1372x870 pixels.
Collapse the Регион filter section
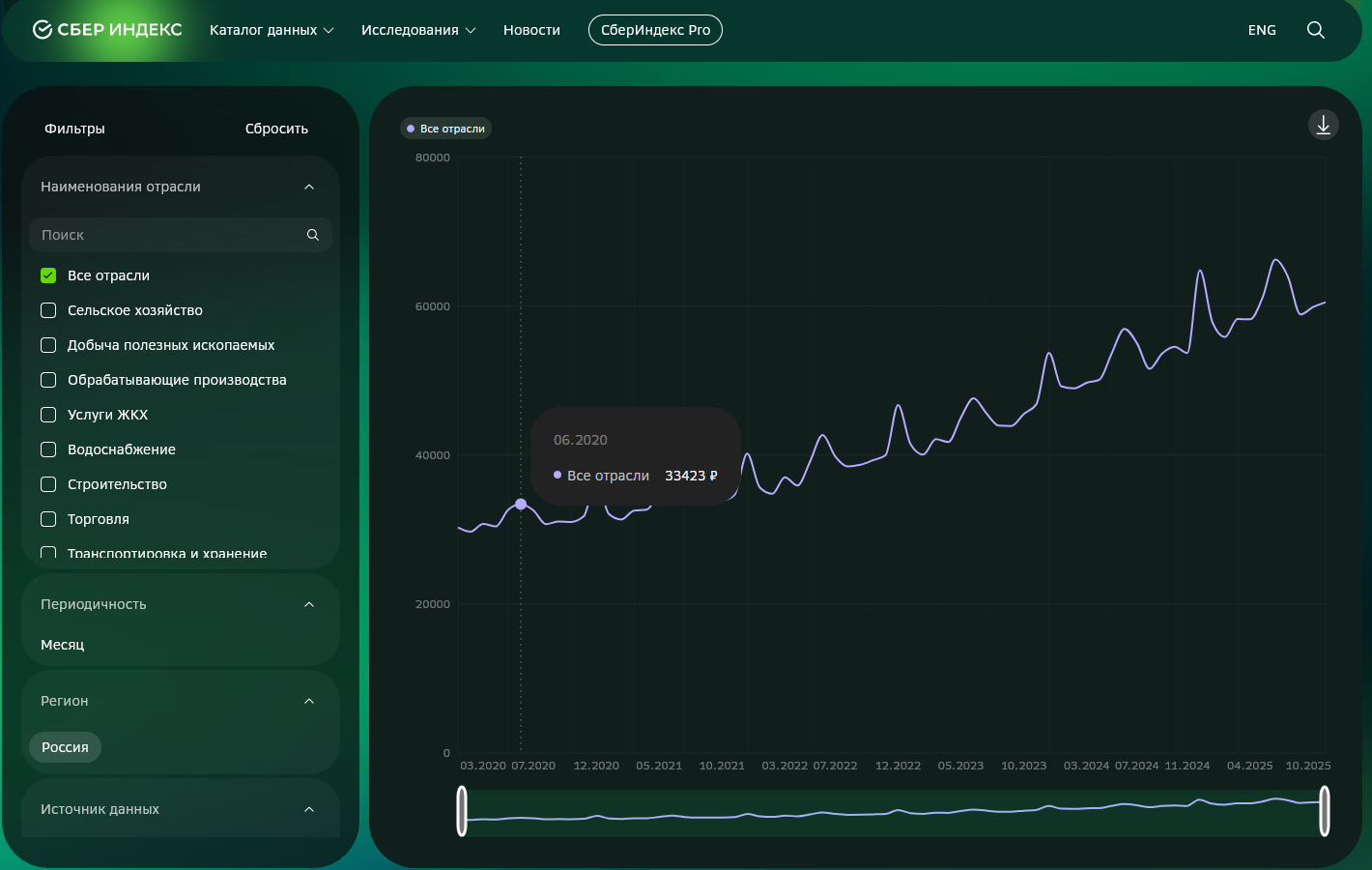coord(309,701)
